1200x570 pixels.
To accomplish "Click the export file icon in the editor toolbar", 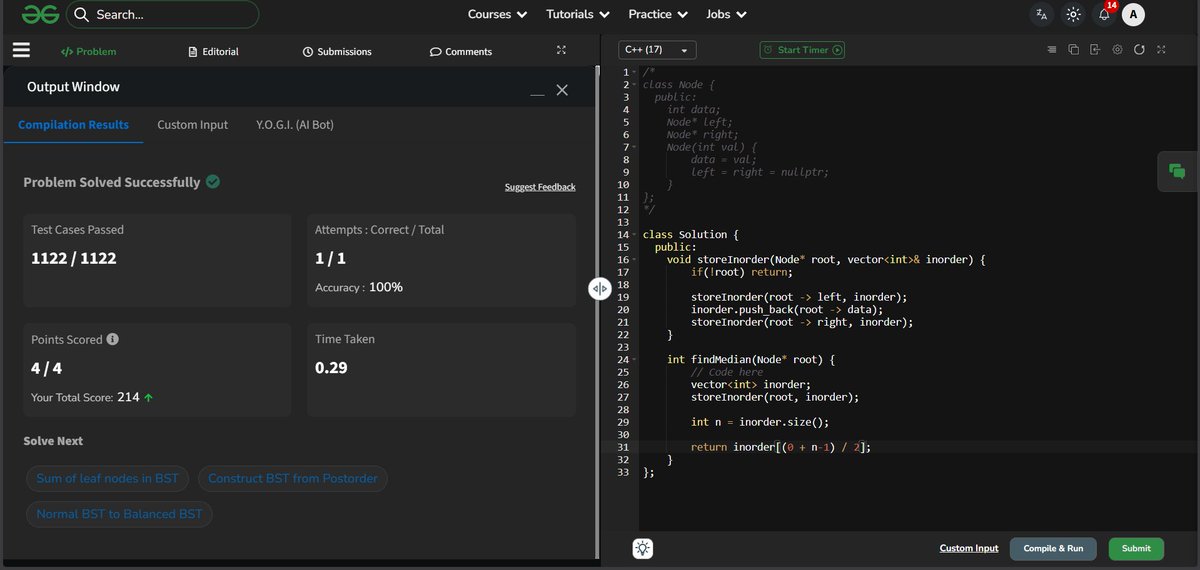I will (x=1095, y=49).
